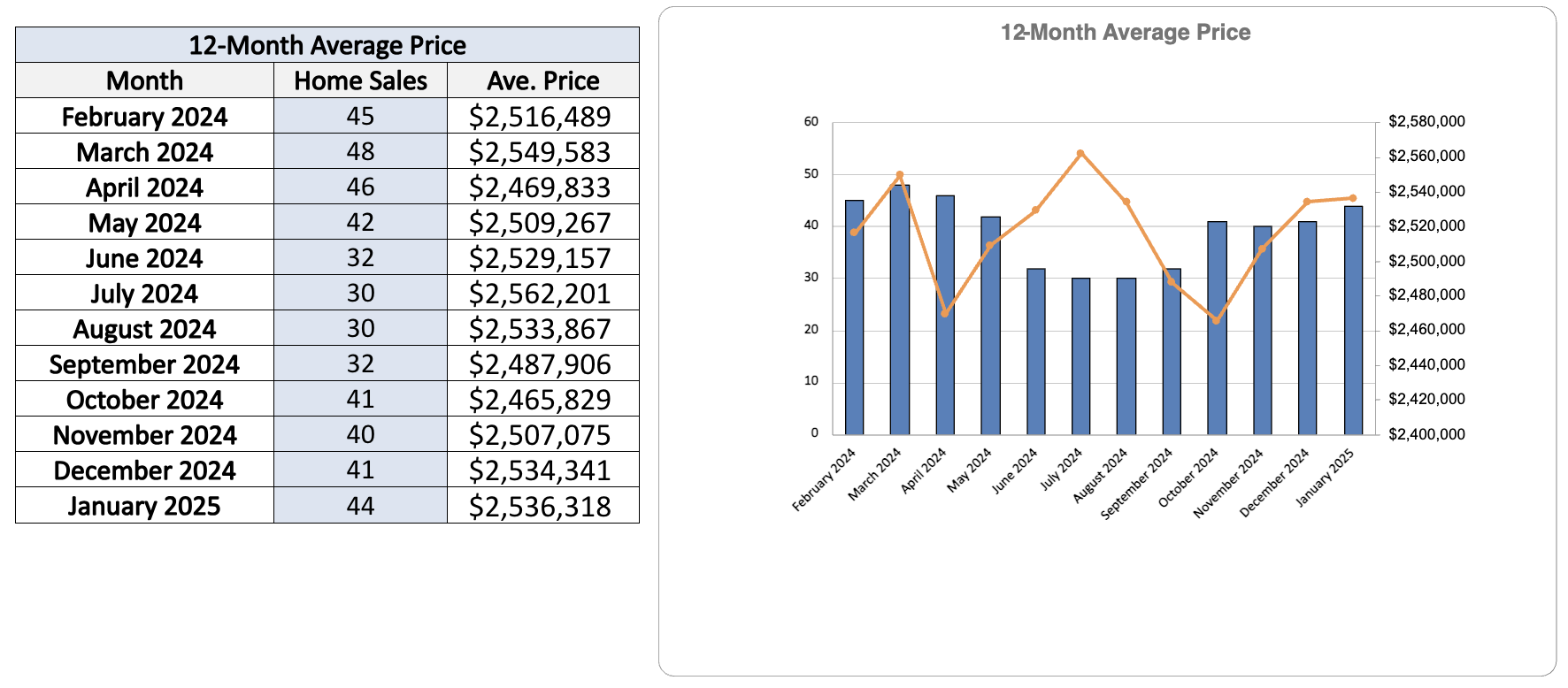
Task: Select the "Home Sales" column header
Action: 360,80
